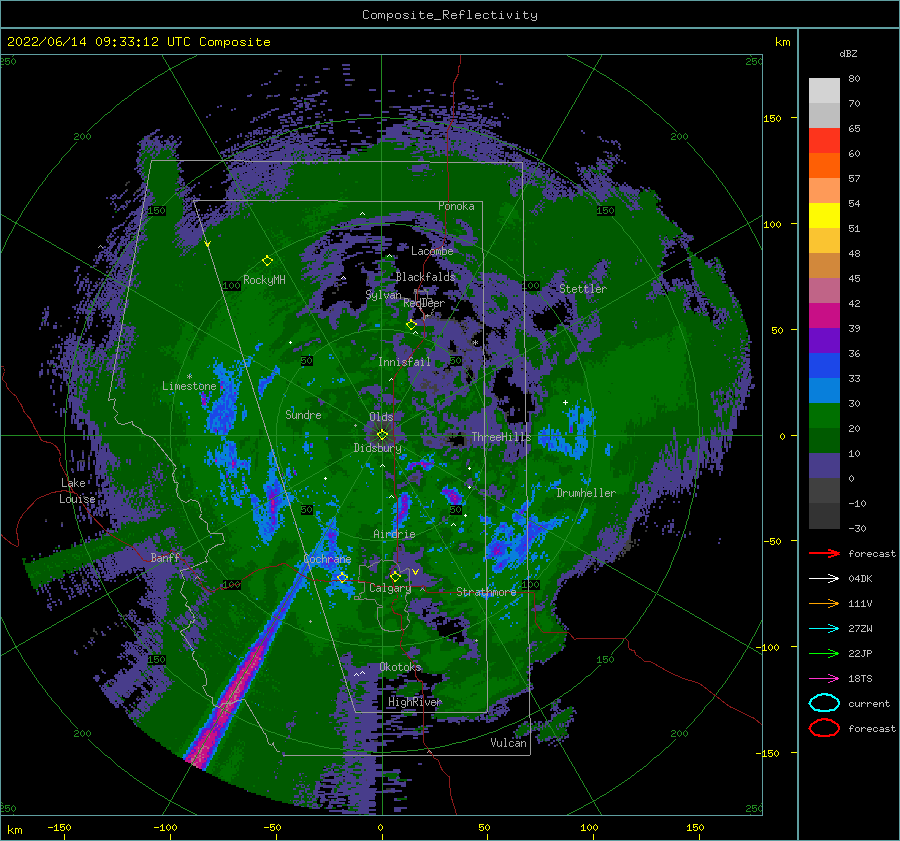Select the dark green 10-20 dBZ swatch

click(x=824, y=440)
